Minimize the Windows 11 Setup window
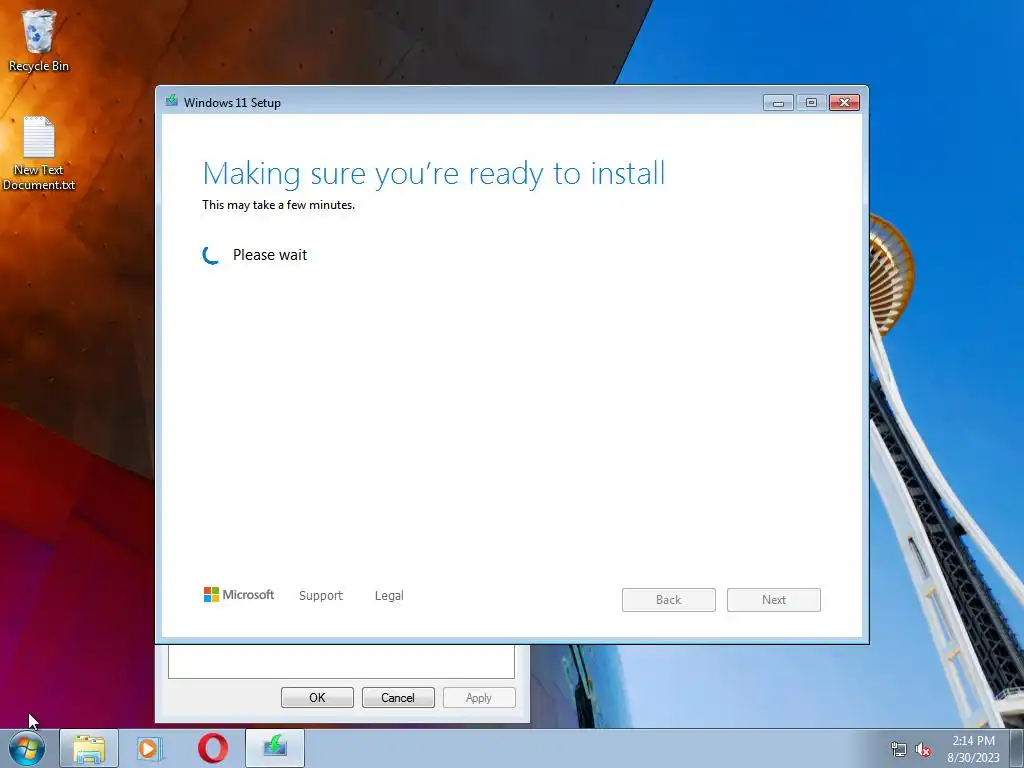 [x=778, y=103]
